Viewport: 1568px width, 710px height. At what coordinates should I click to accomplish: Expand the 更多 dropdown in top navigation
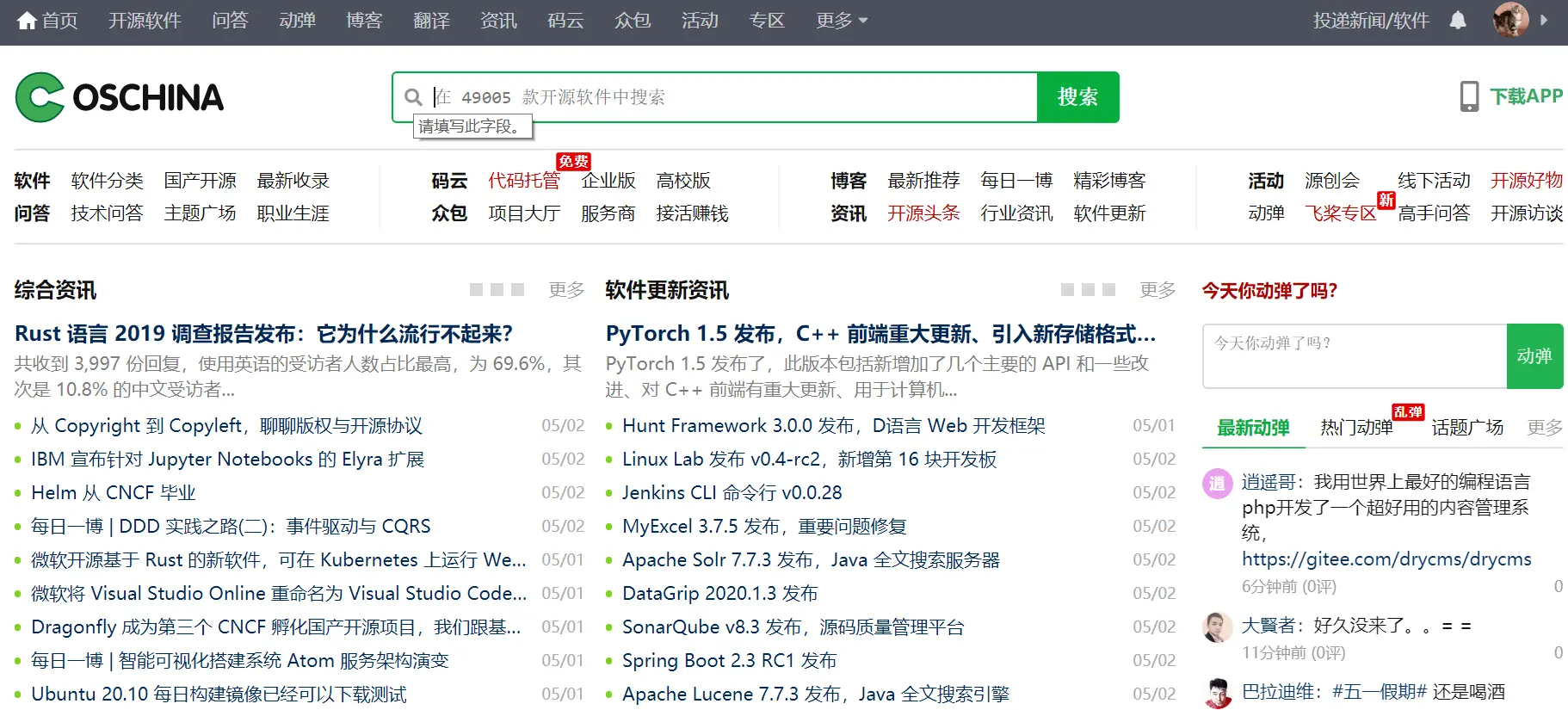[x=842, y=21]
